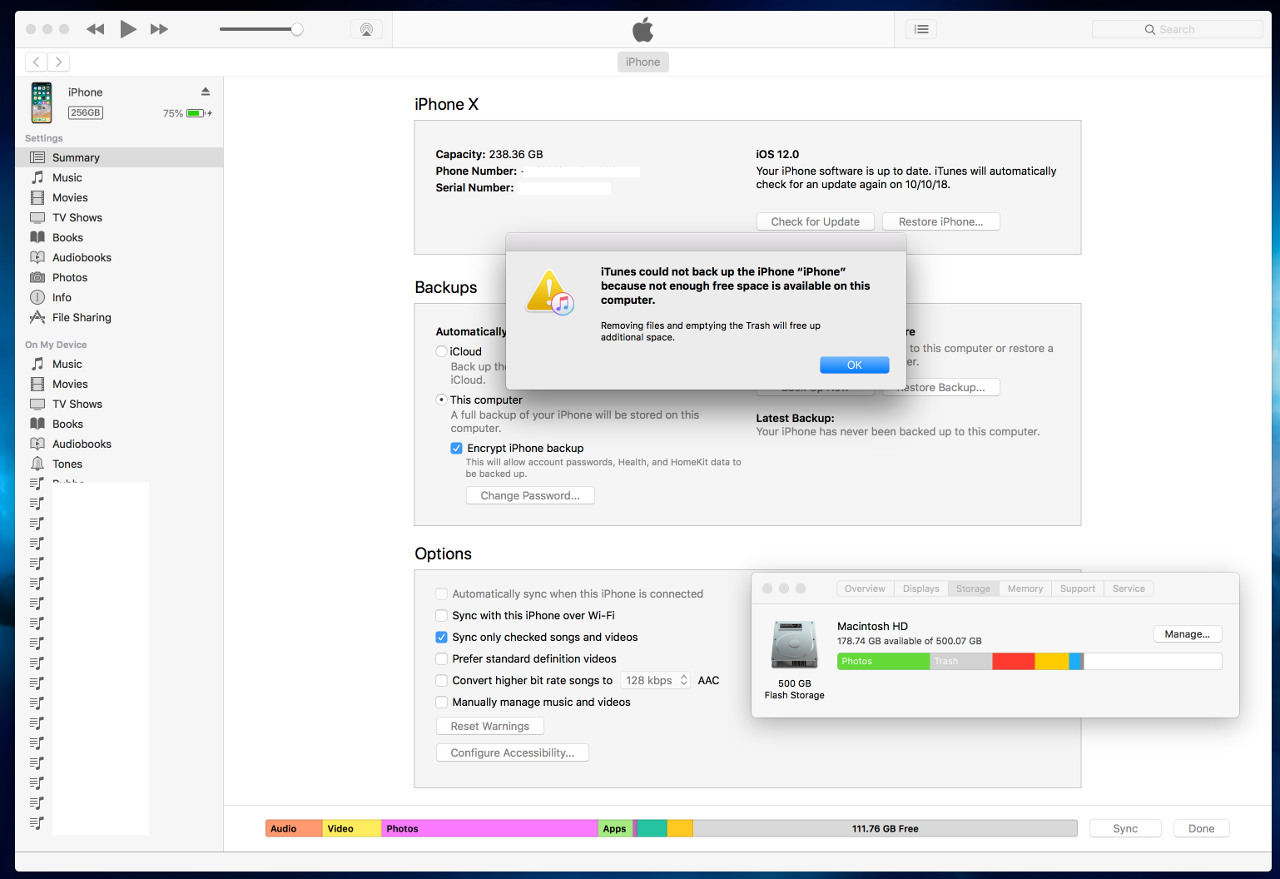Eject the iPhone from the sidebar
1280x879 pixels.
[x=205, y=92]
